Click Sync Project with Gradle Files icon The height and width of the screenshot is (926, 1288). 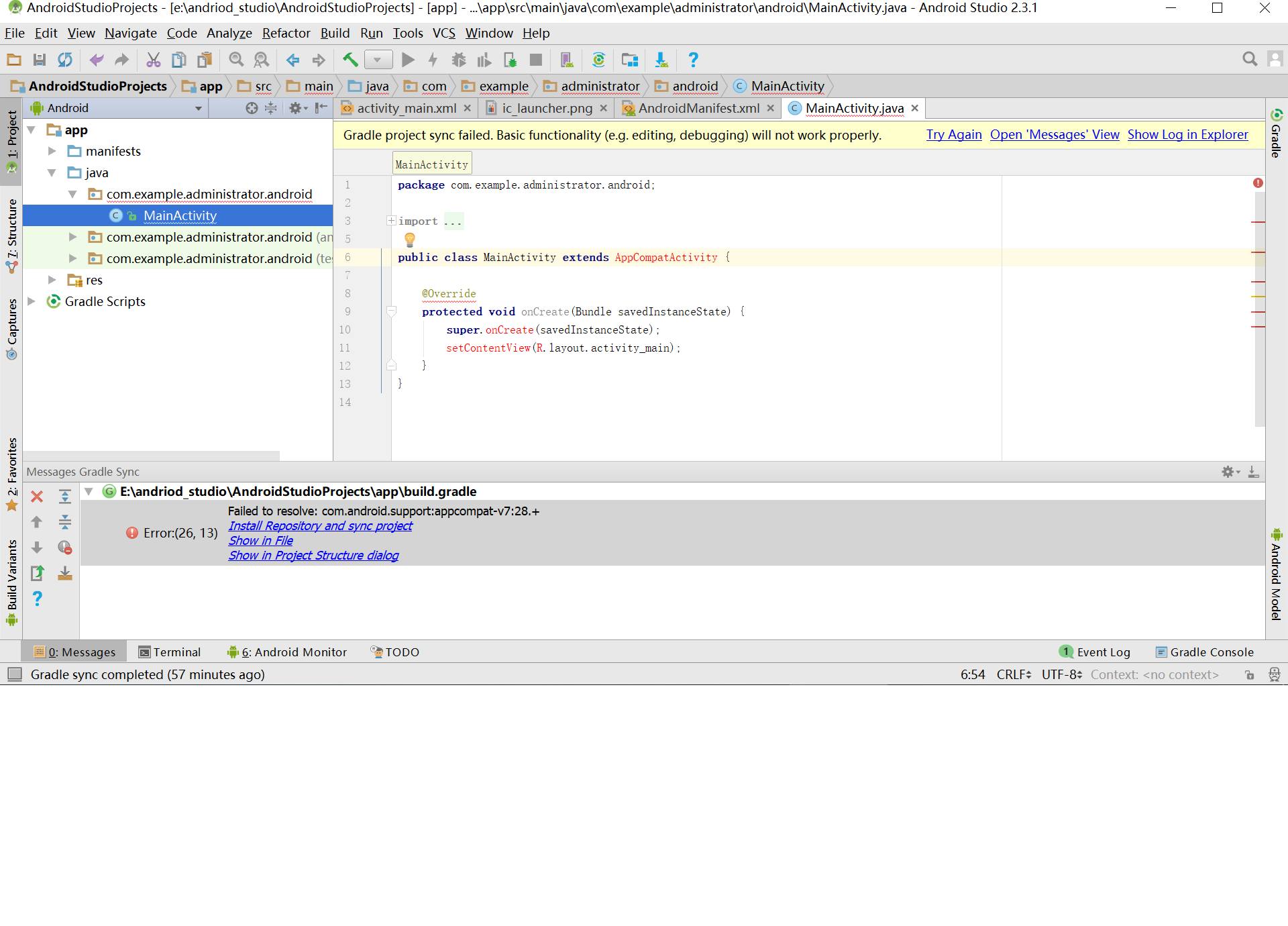click(x=599, y=60)
